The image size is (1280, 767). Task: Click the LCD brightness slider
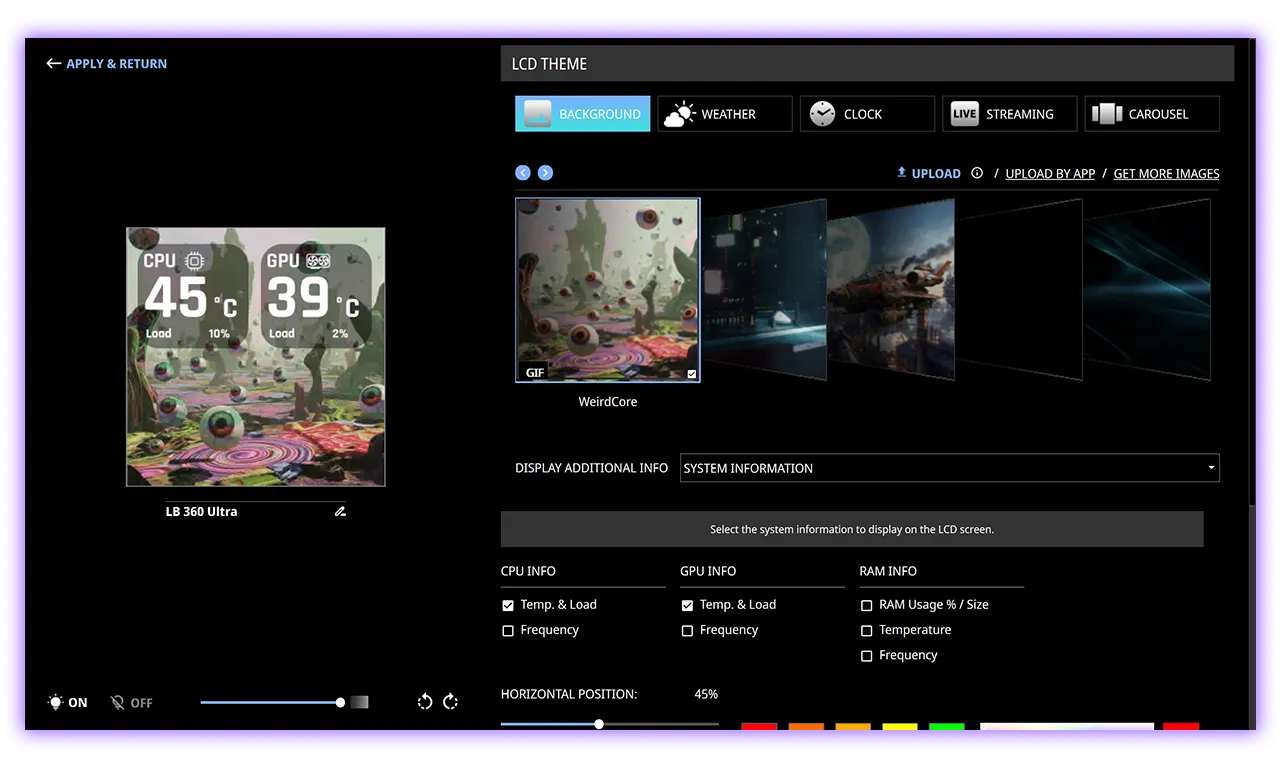click(271, 703)
